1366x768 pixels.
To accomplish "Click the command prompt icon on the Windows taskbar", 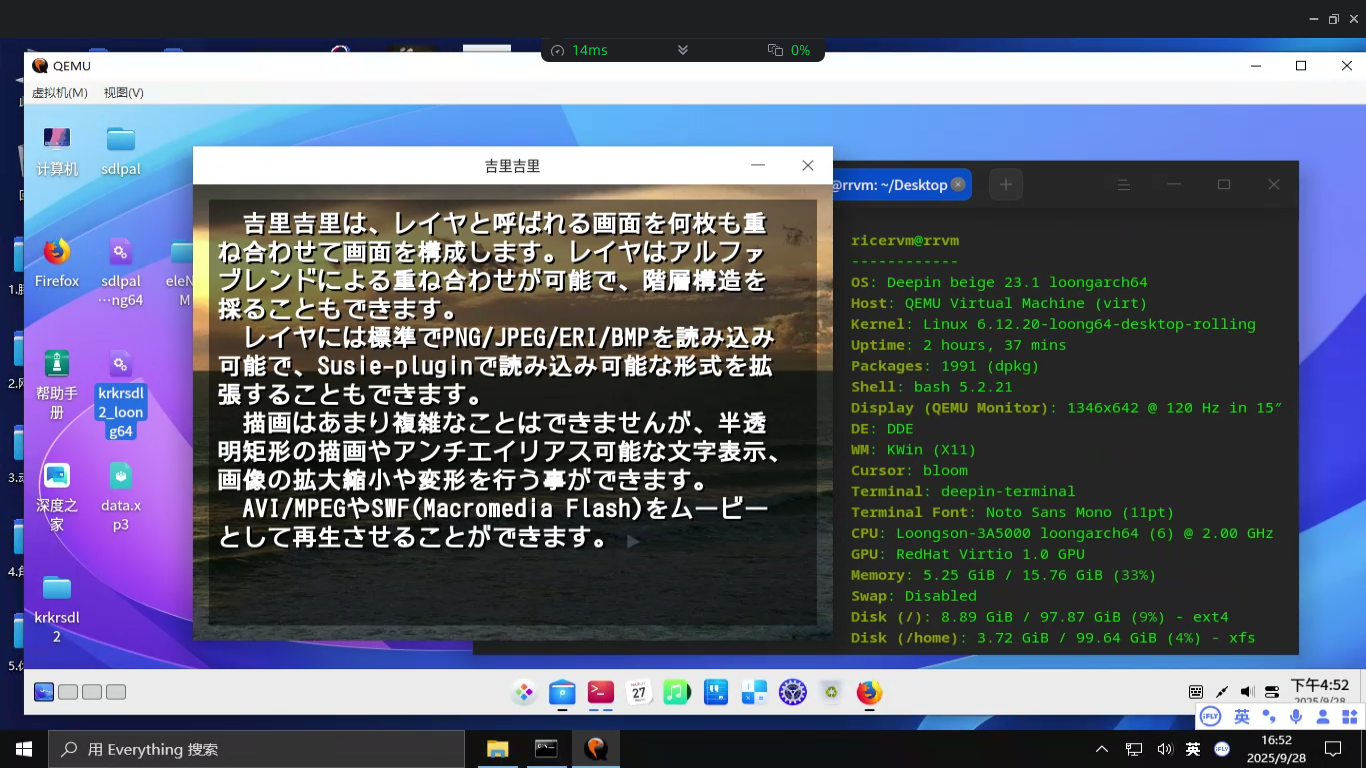I will 546,749.
